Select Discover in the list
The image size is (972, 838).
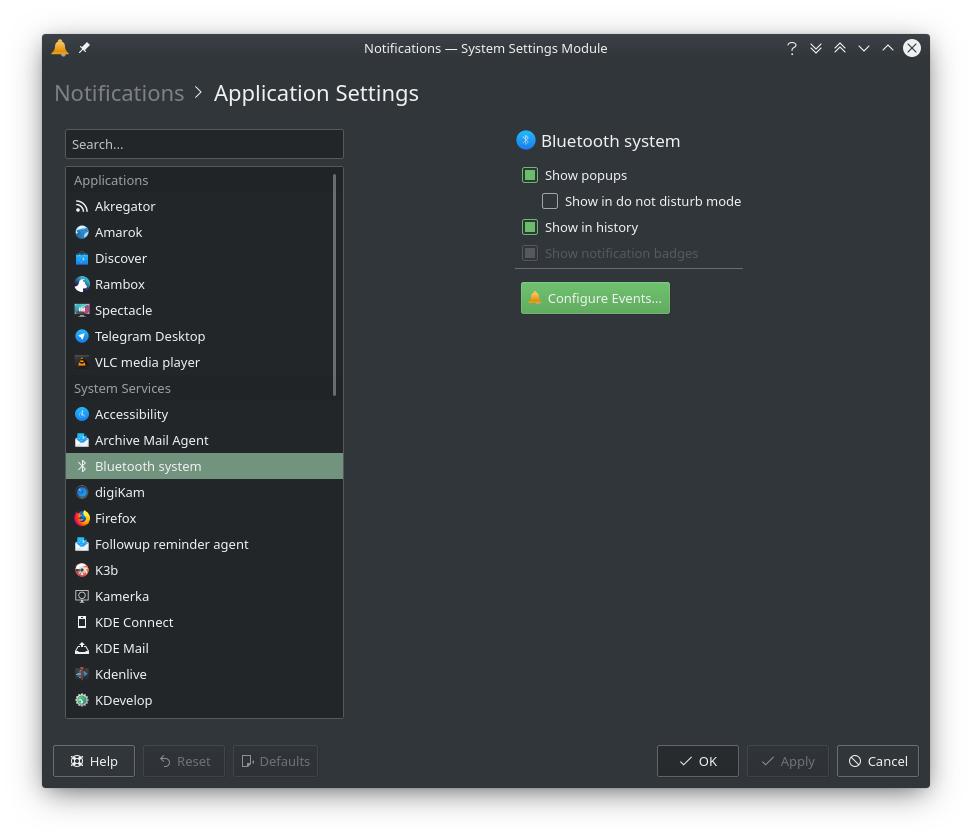click(x=205, y=258)
